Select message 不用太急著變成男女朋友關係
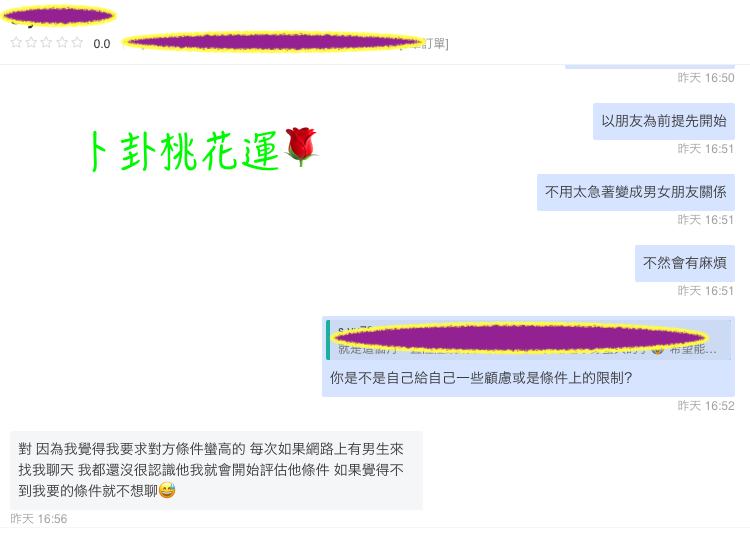750x538 pixels. point(636,192)
